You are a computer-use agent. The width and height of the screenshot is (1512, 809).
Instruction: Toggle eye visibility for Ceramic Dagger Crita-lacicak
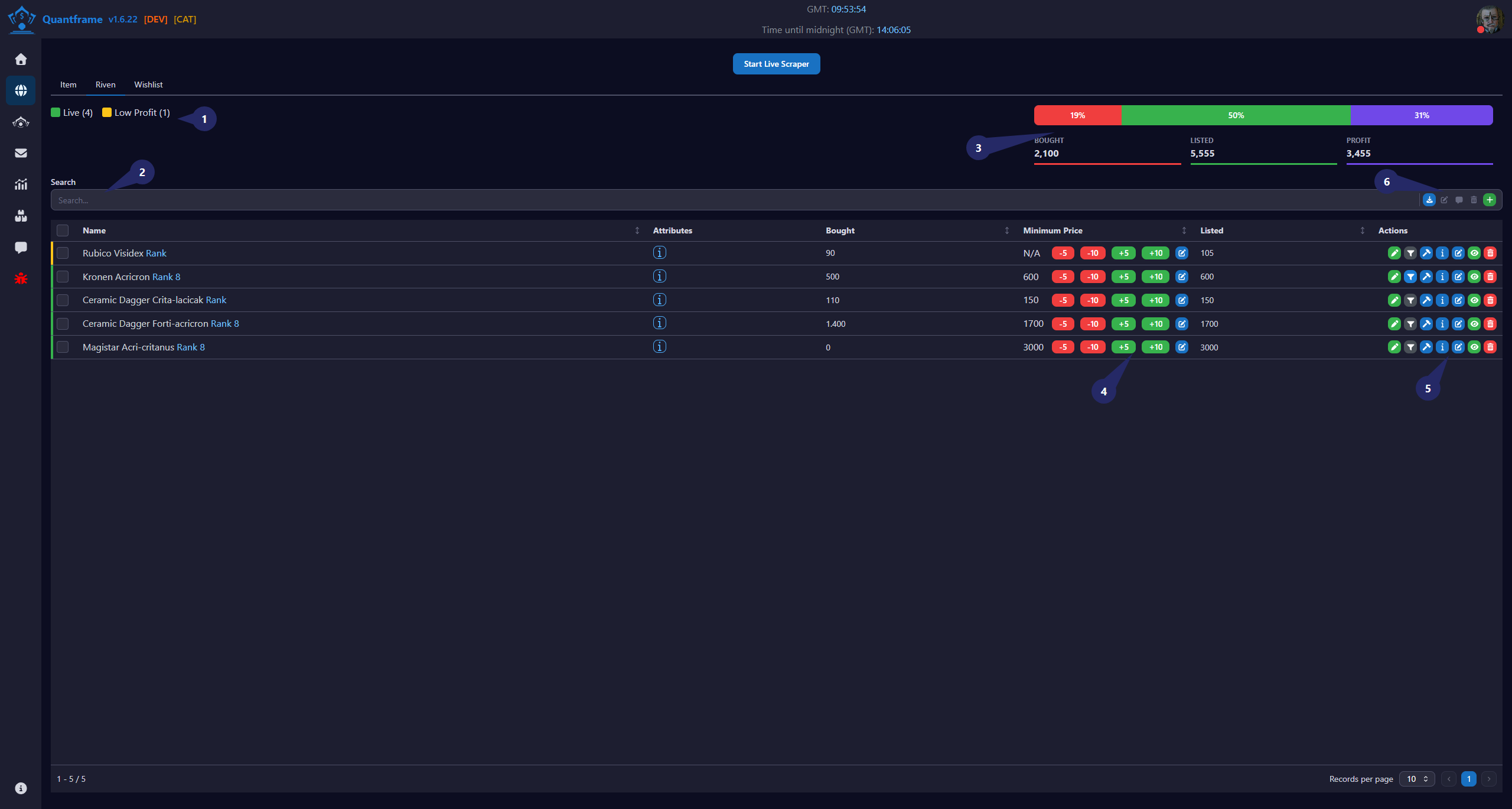[x=1474, y=300]
